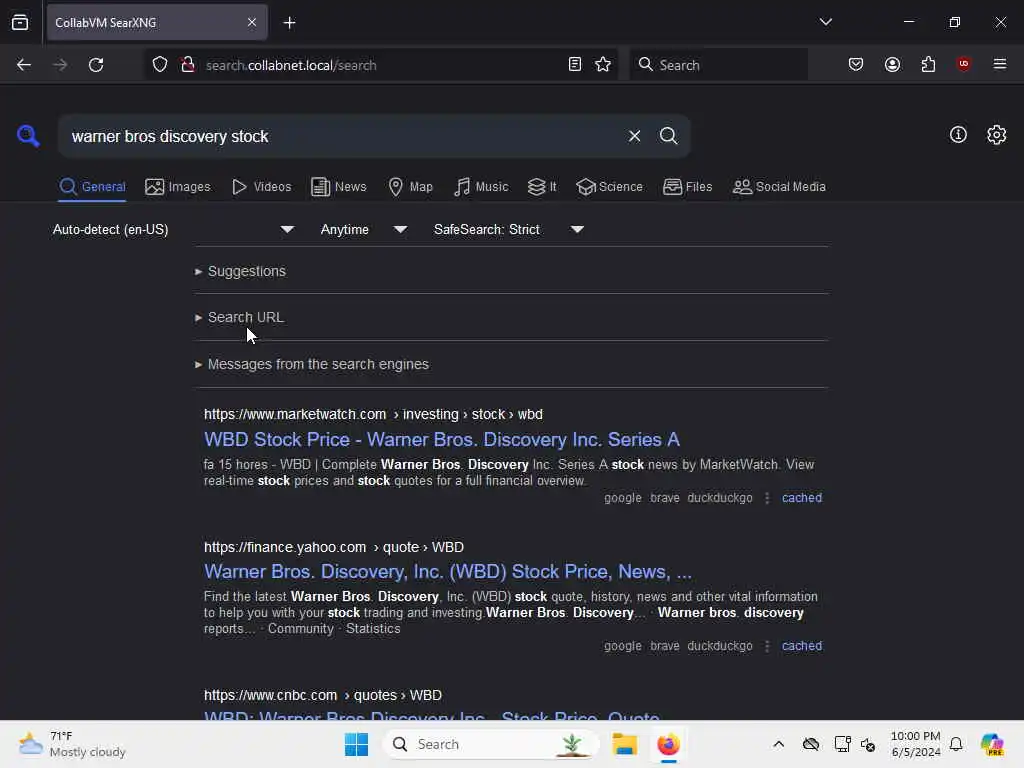Click the marketwatch.com result URL
Screen dimensions: 1024x768
373,415
